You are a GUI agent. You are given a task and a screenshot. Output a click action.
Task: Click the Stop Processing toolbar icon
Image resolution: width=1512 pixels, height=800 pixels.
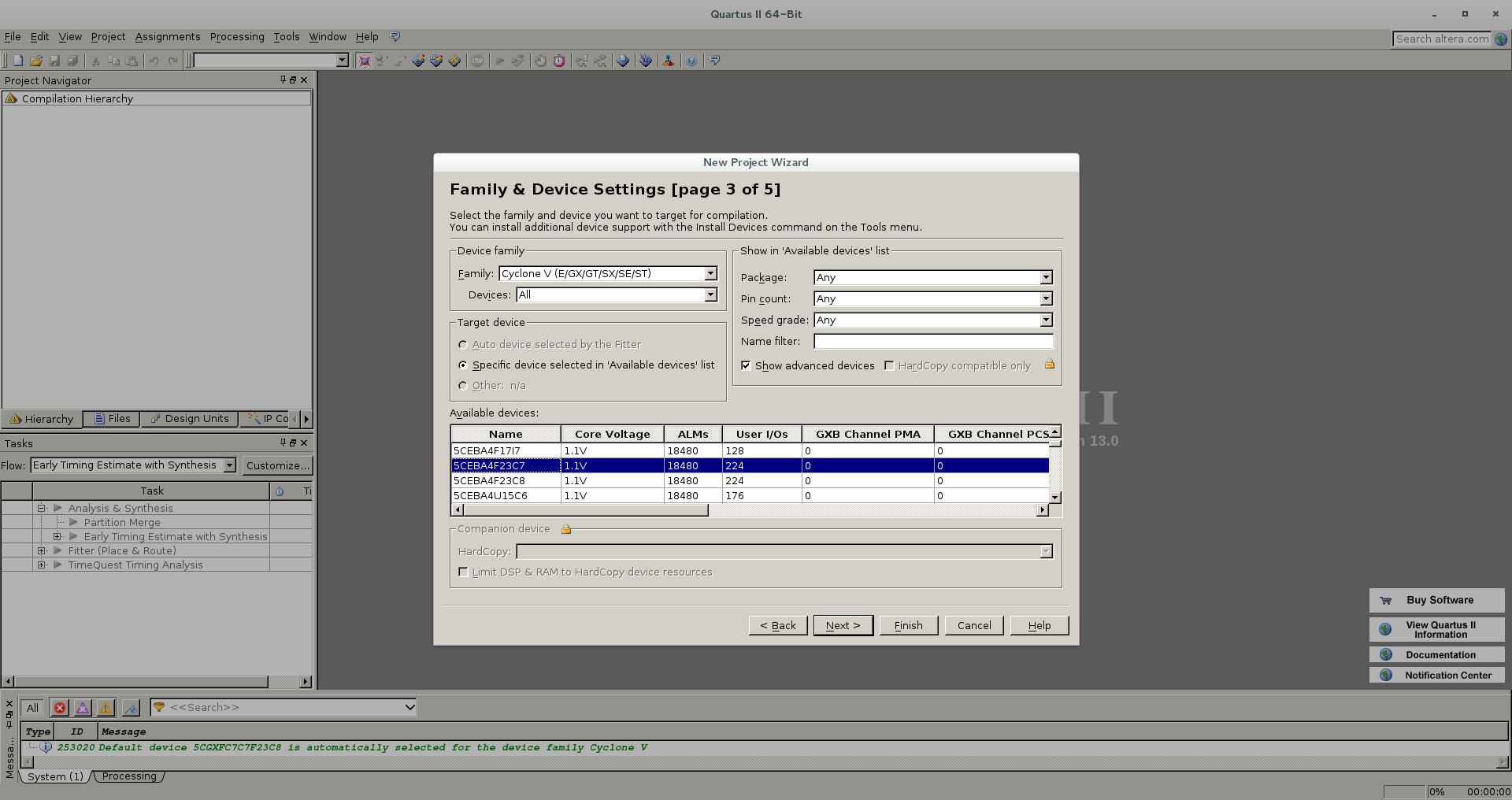[477, 61]
